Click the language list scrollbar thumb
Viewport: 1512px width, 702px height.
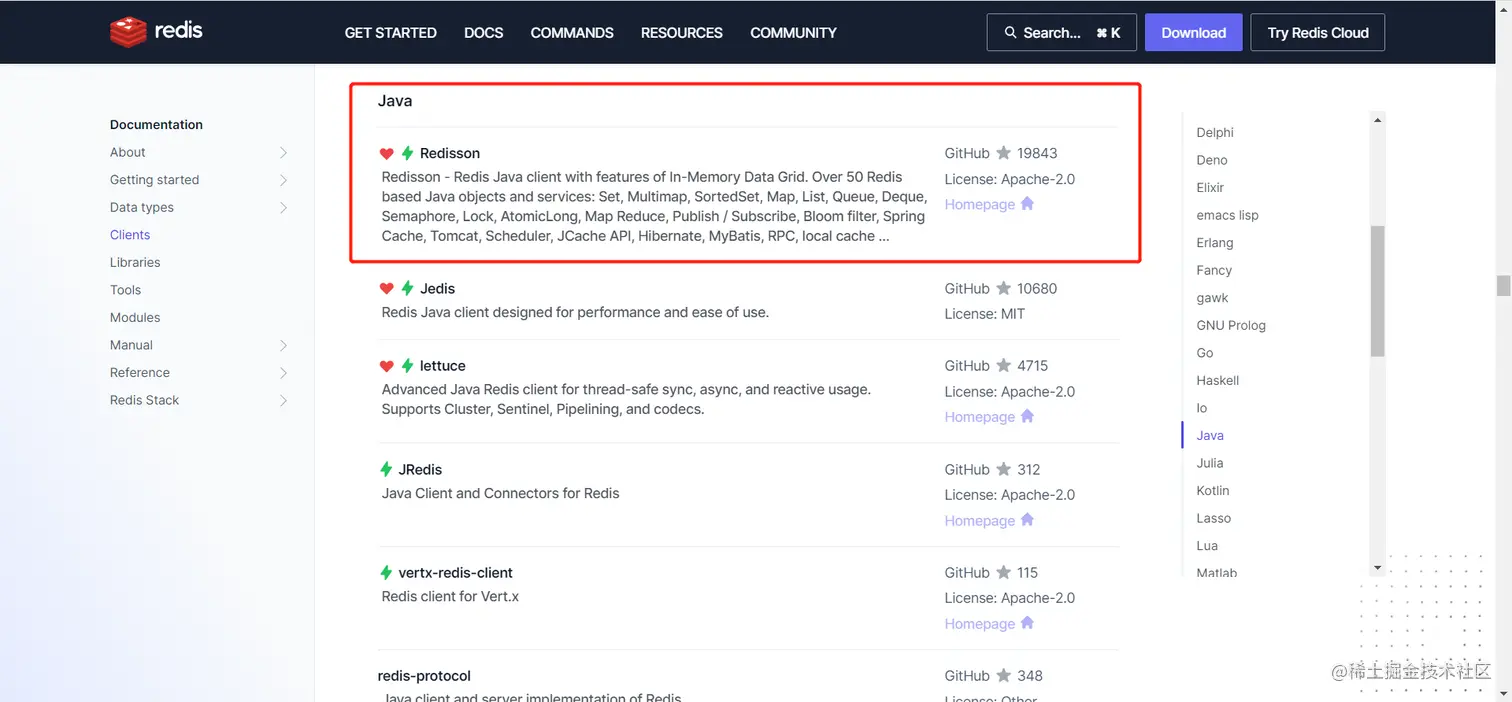coord(1377,291)
